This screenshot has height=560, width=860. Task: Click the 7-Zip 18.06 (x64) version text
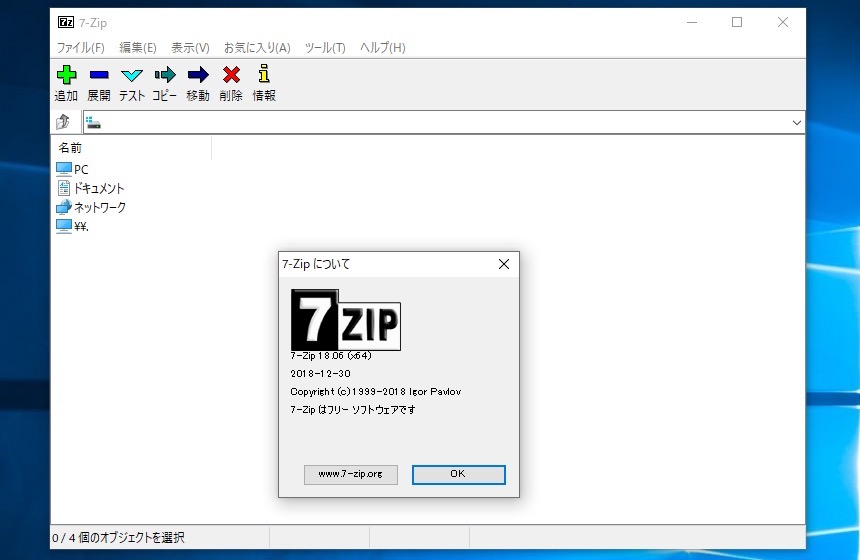pyautogui.click(x=331, y=356)
